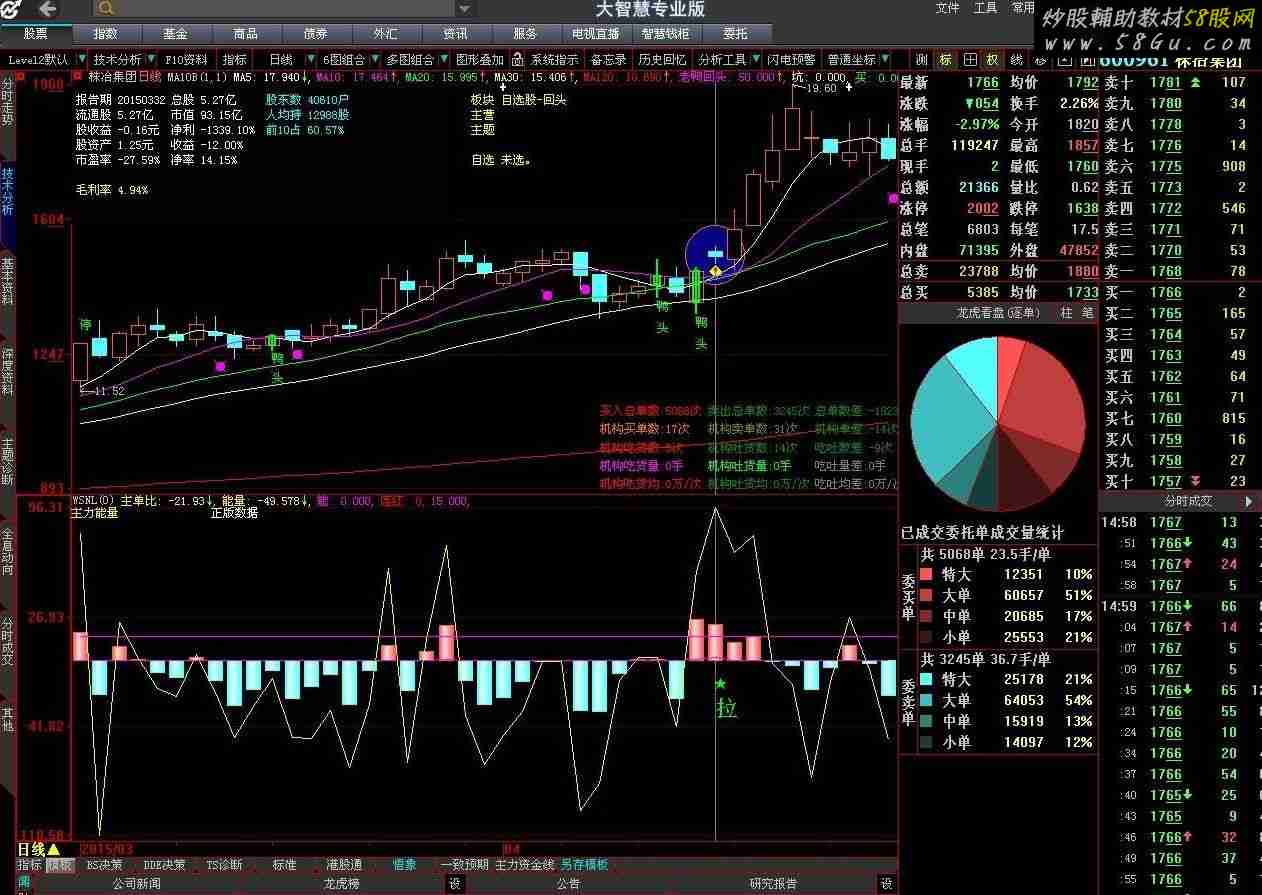Image resolution: width=1262 pixels, height=895 pixels.
Task: Click the red square icon at chart corner
Action: 76,77
